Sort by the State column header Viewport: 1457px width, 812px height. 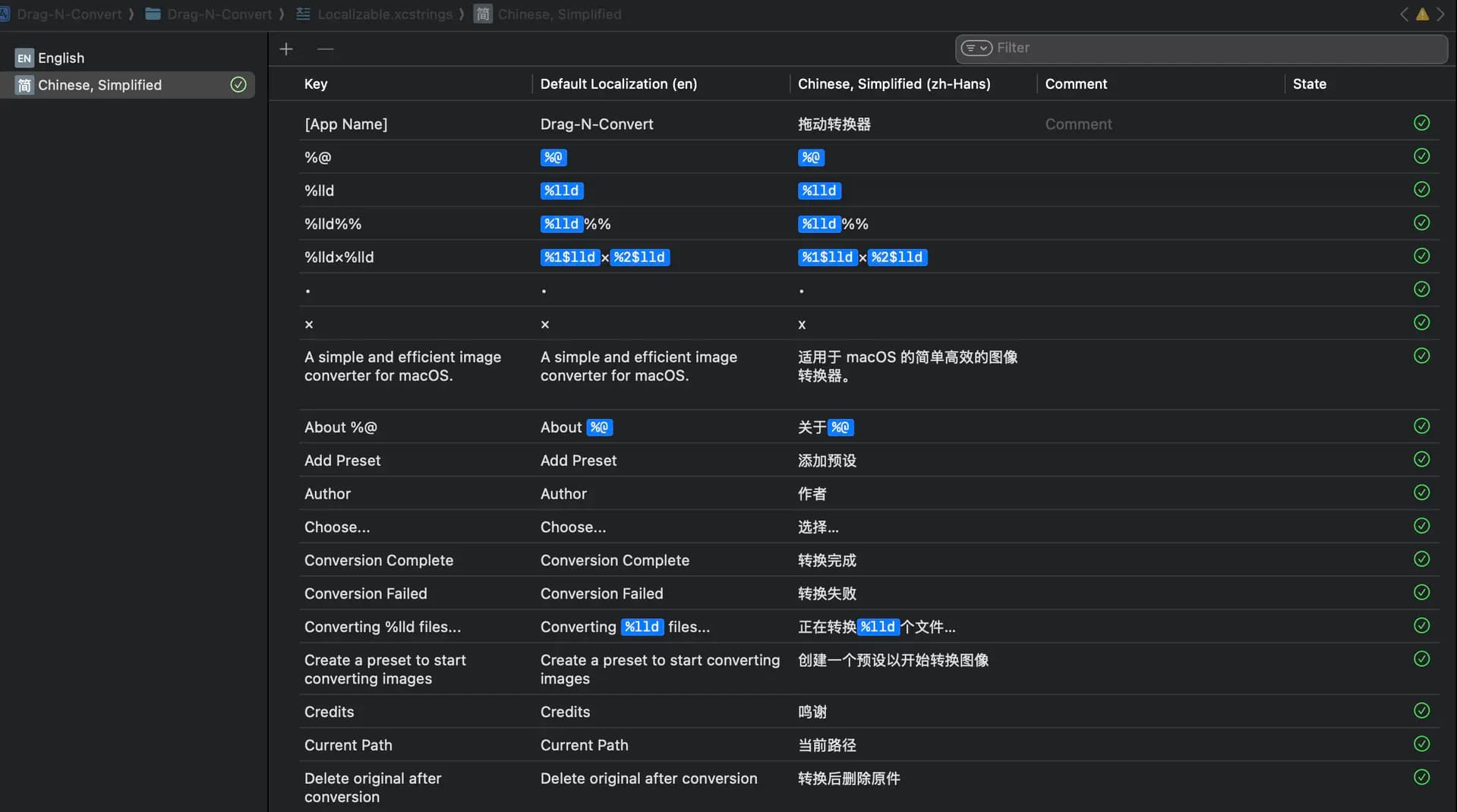(x=1309, y=84)
